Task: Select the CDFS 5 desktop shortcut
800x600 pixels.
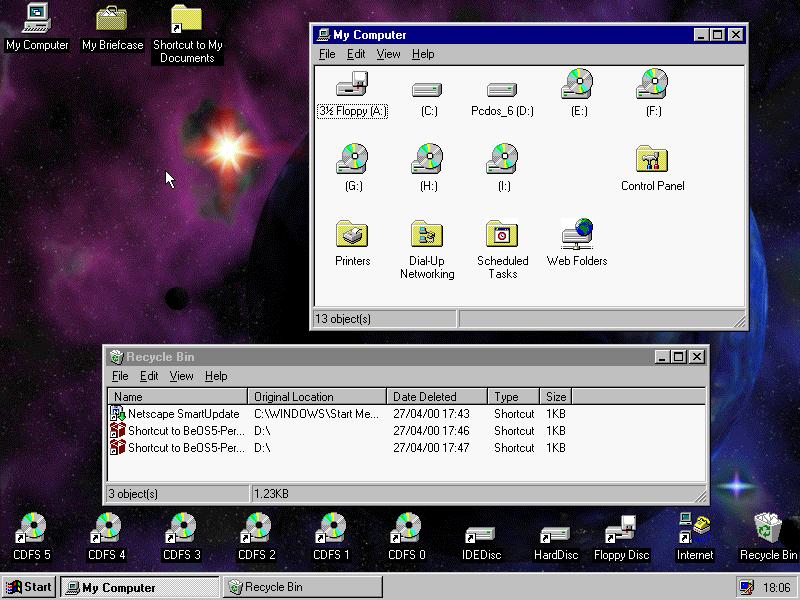Action: (32, 528)
